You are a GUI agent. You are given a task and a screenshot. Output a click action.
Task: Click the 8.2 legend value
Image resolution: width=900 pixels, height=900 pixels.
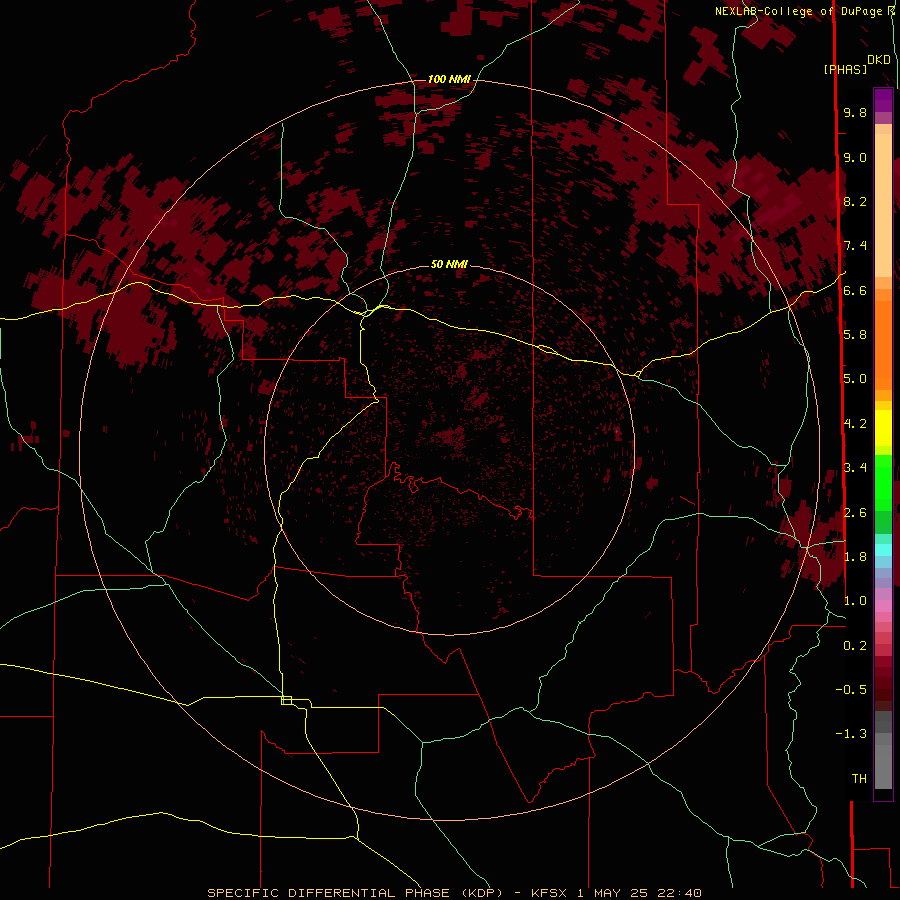tap(855, 201)
